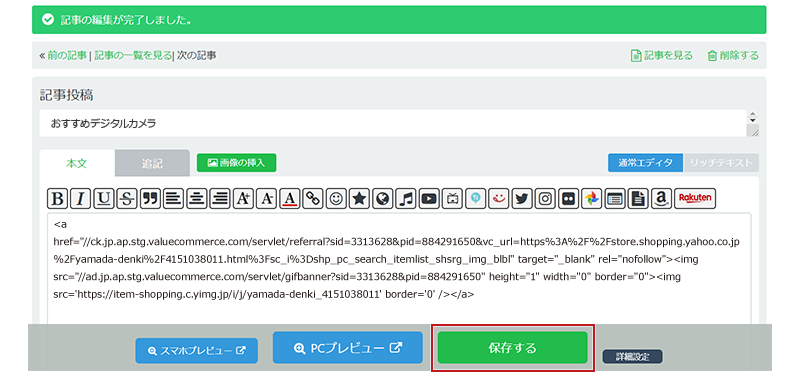Screen dimensions: 800x380
Task: Insert a Rakuten product link
Action: 695,199
